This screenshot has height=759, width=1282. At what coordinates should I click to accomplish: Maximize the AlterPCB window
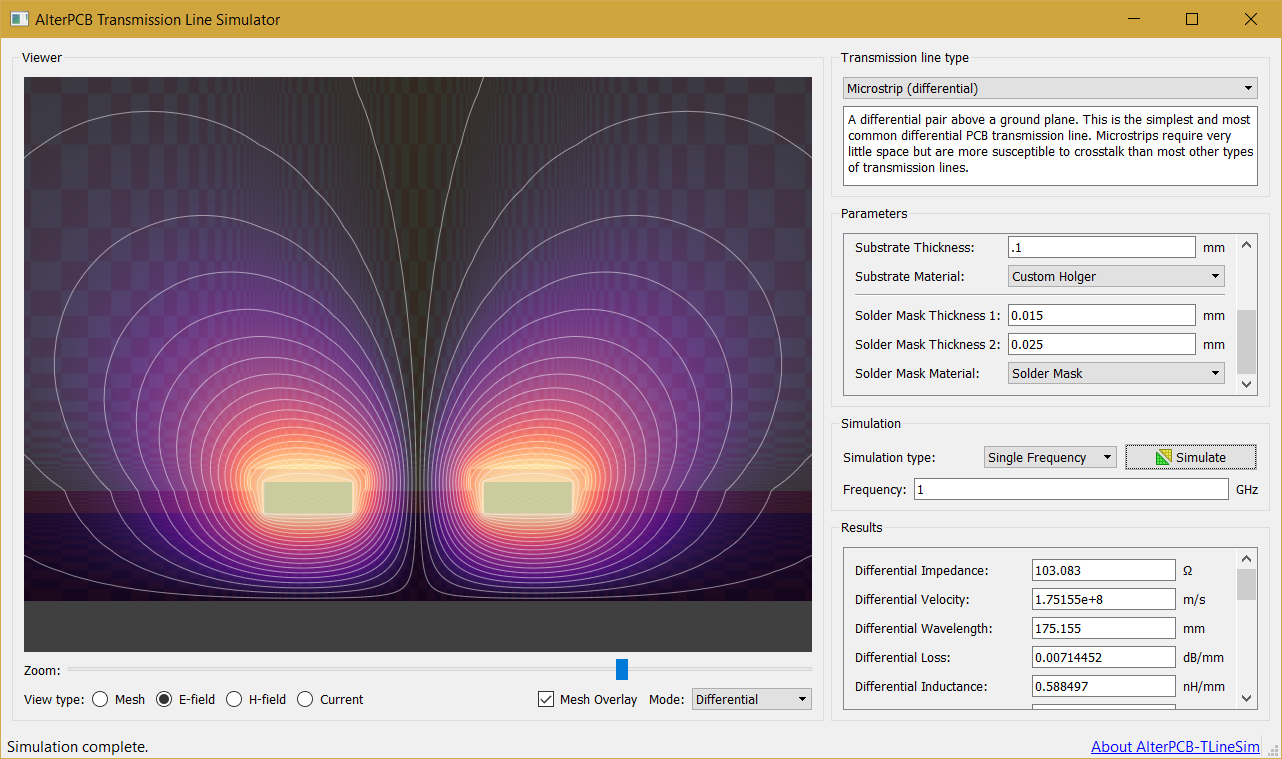(1192, 19)
